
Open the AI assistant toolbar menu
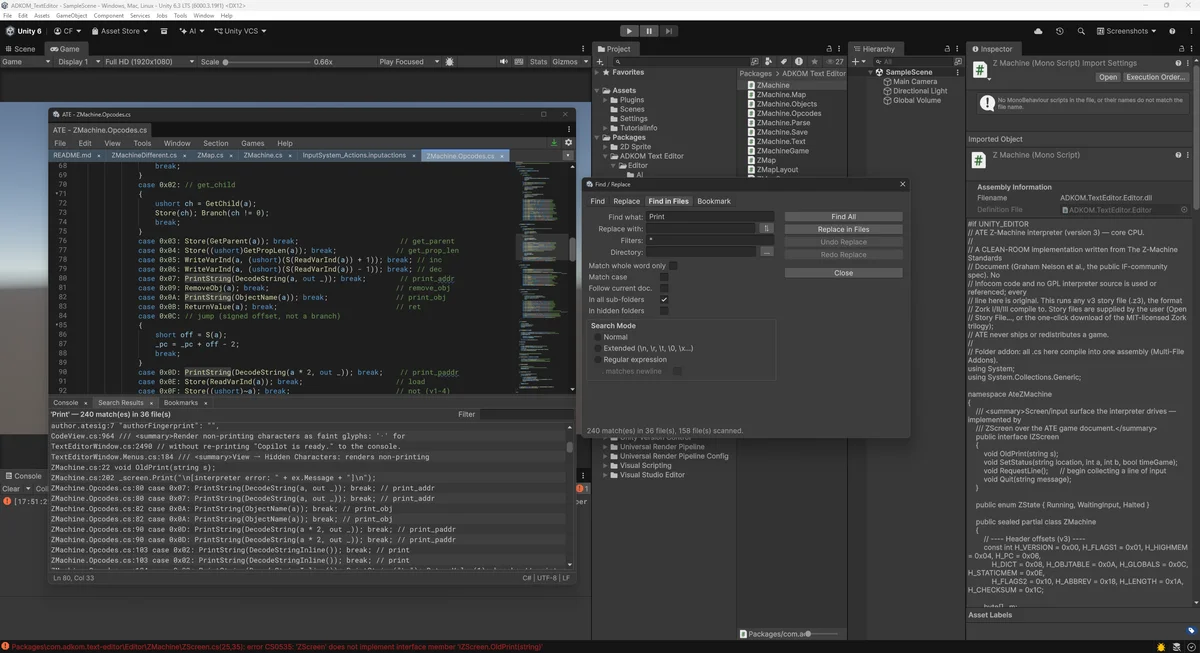tap(190, 31)
